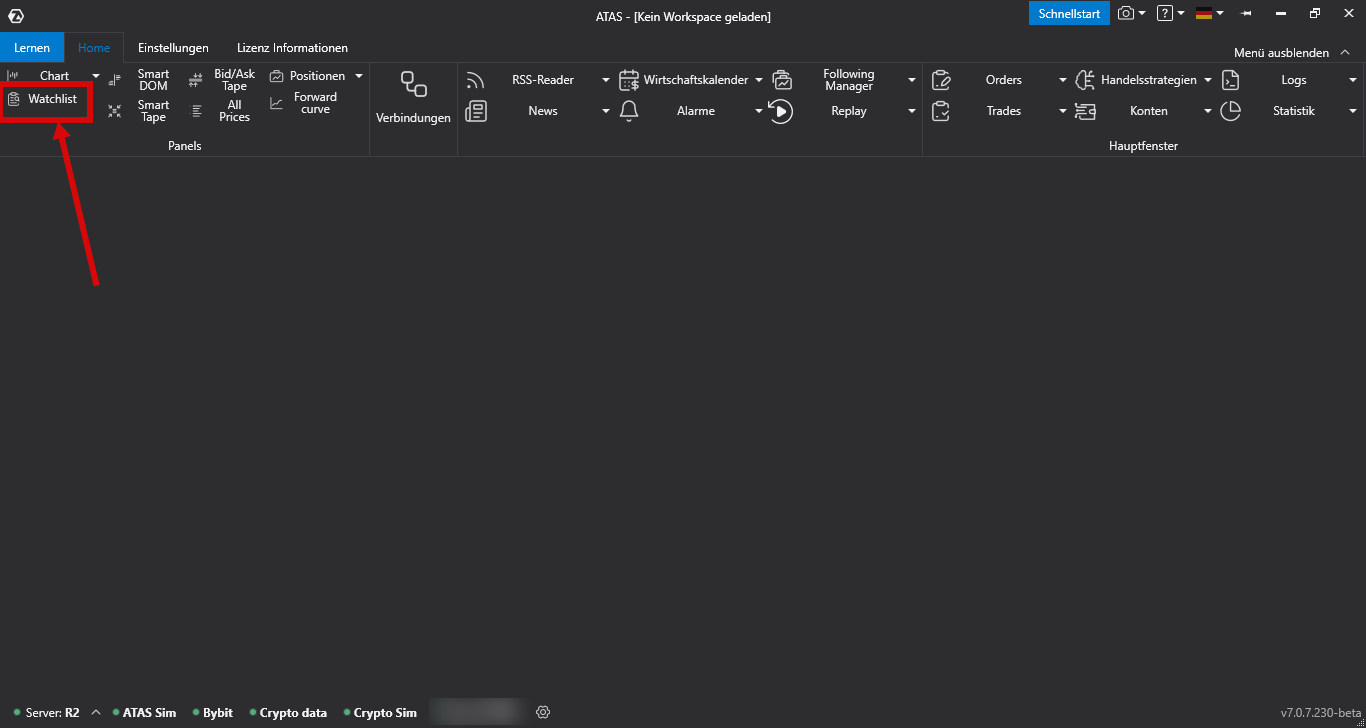Image resolution: width=1366 pixels, height=728 pixels.
Task: Expand the Statistik dropdown arrow
Action: click(x=1353, y=111)
